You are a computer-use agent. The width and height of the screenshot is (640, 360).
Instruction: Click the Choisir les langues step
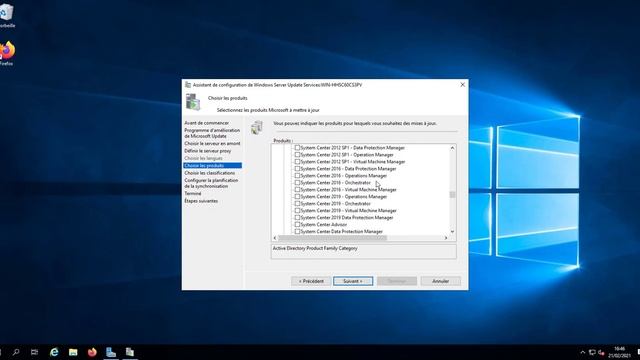coord(203,158)
